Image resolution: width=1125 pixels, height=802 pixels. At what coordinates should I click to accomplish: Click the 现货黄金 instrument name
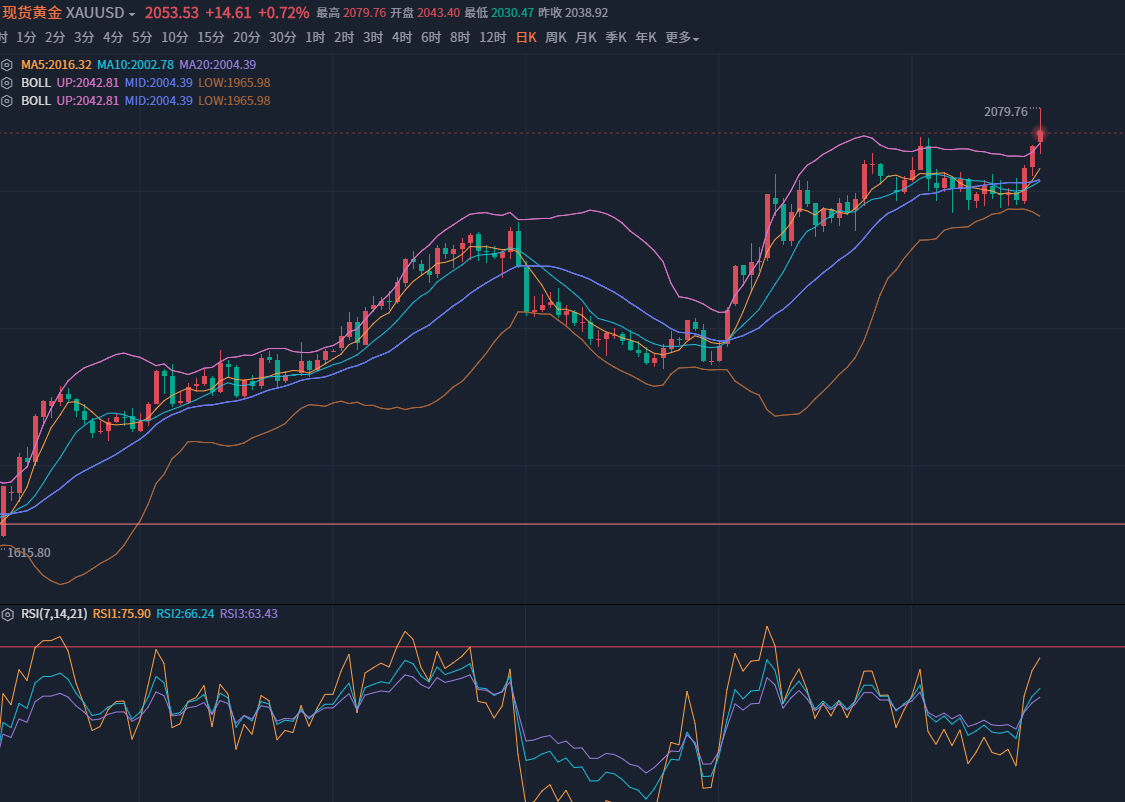click(x=32, y=14)
